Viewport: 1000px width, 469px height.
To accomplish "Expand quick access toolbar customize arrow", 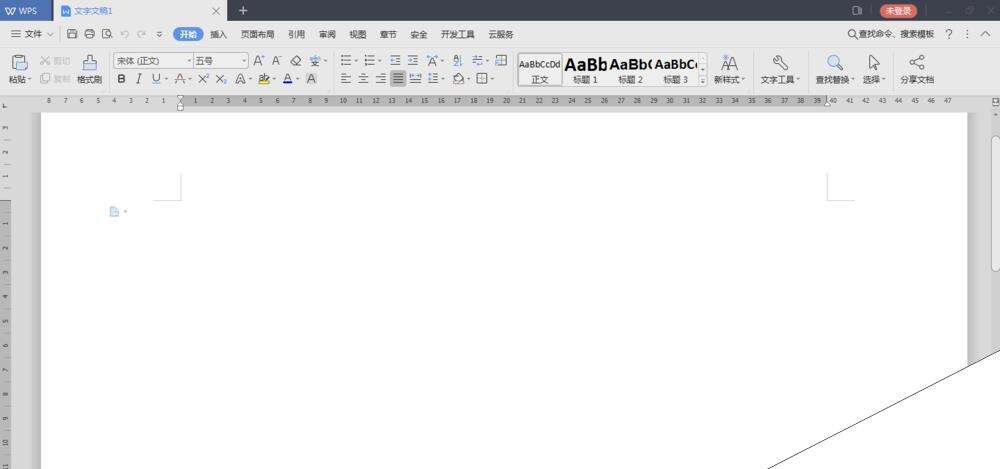I will 159,34.
